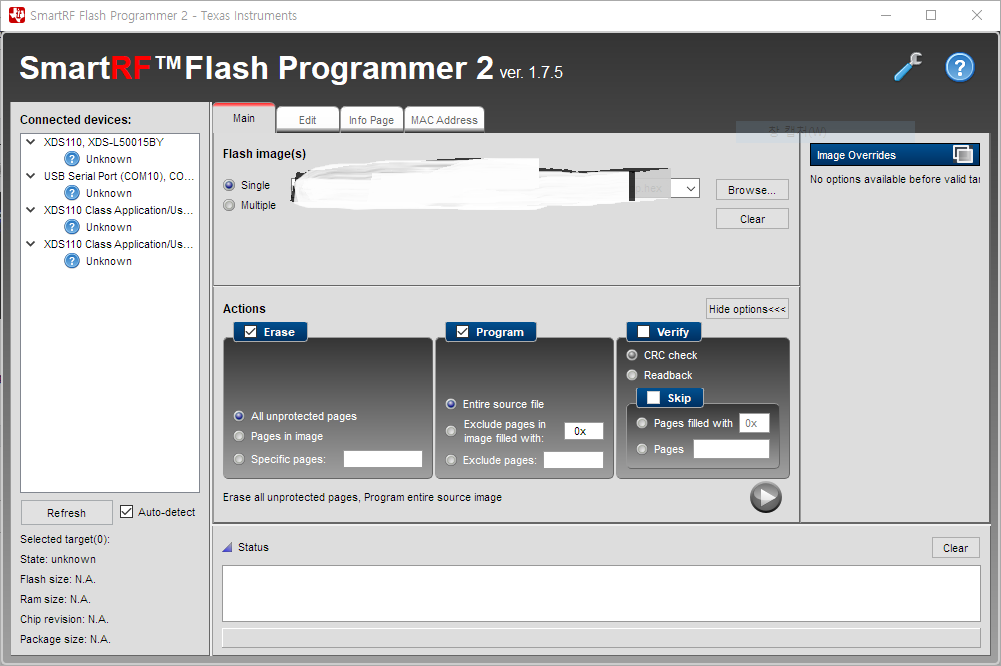Viewport: 1001px width, 666px height.
Task: Select Entire source file option
Action: point(451,404)
